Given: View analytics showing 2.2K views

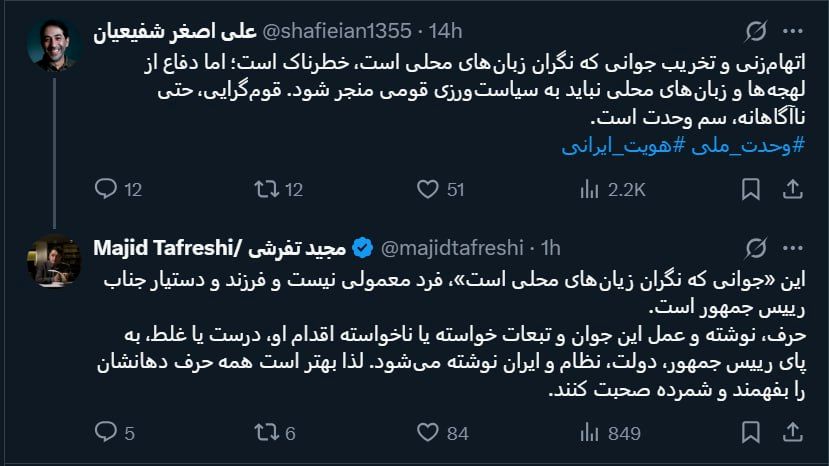Looking at the screenshot, I should (x=589, y=188).
